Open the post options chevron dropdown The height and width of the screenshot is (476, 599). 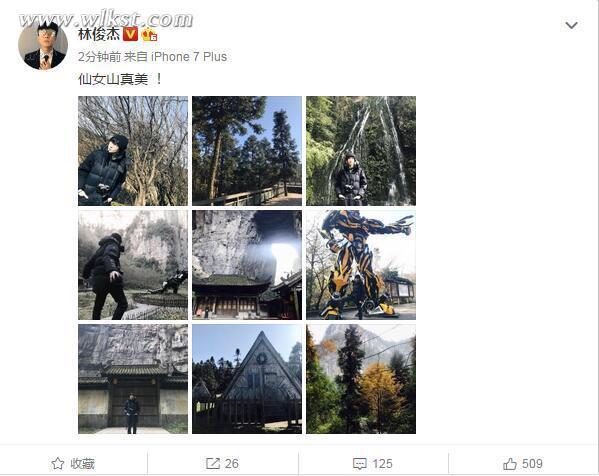tap(571, 25)
